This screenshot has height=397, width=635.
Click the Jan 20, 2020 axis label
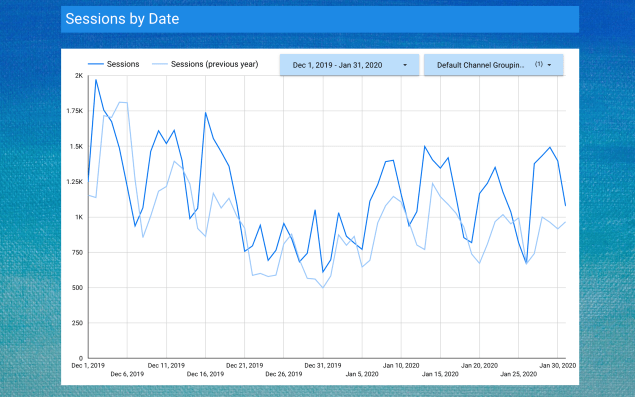click(479, 365)
